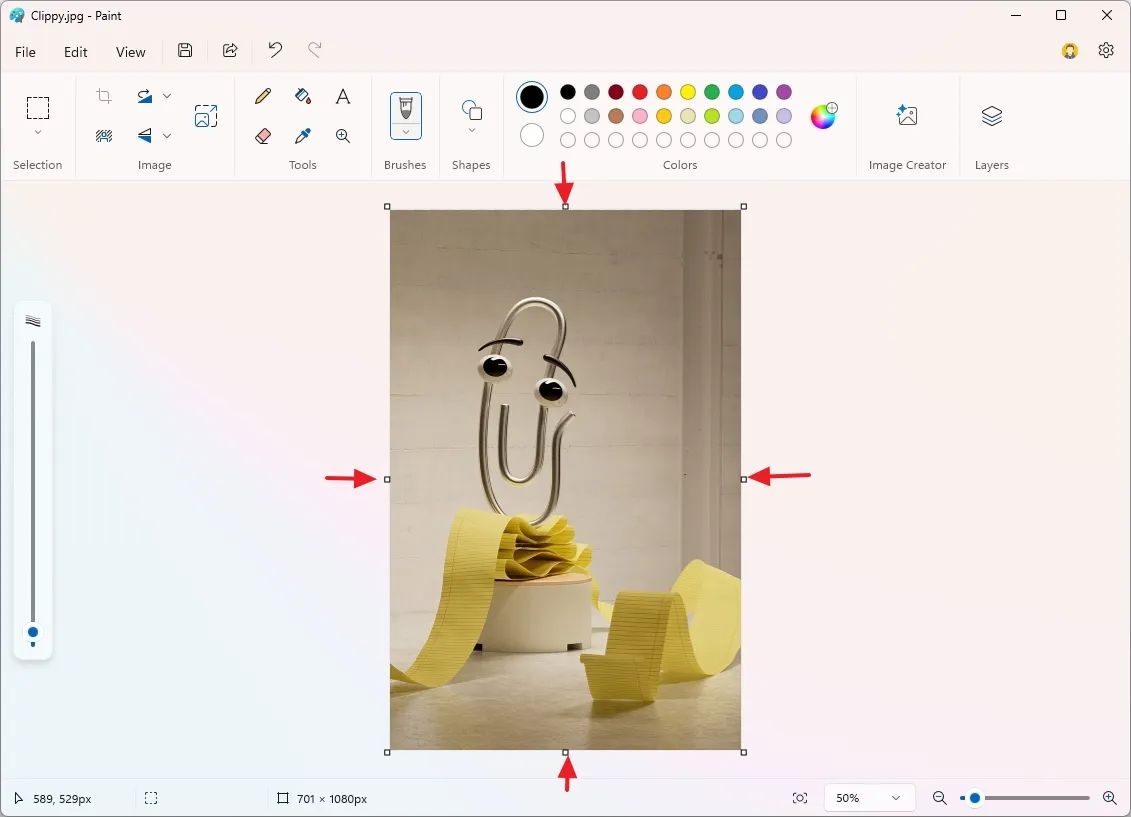Open the View menu
The image size is (1131, 817).
[x=130, y=51]
